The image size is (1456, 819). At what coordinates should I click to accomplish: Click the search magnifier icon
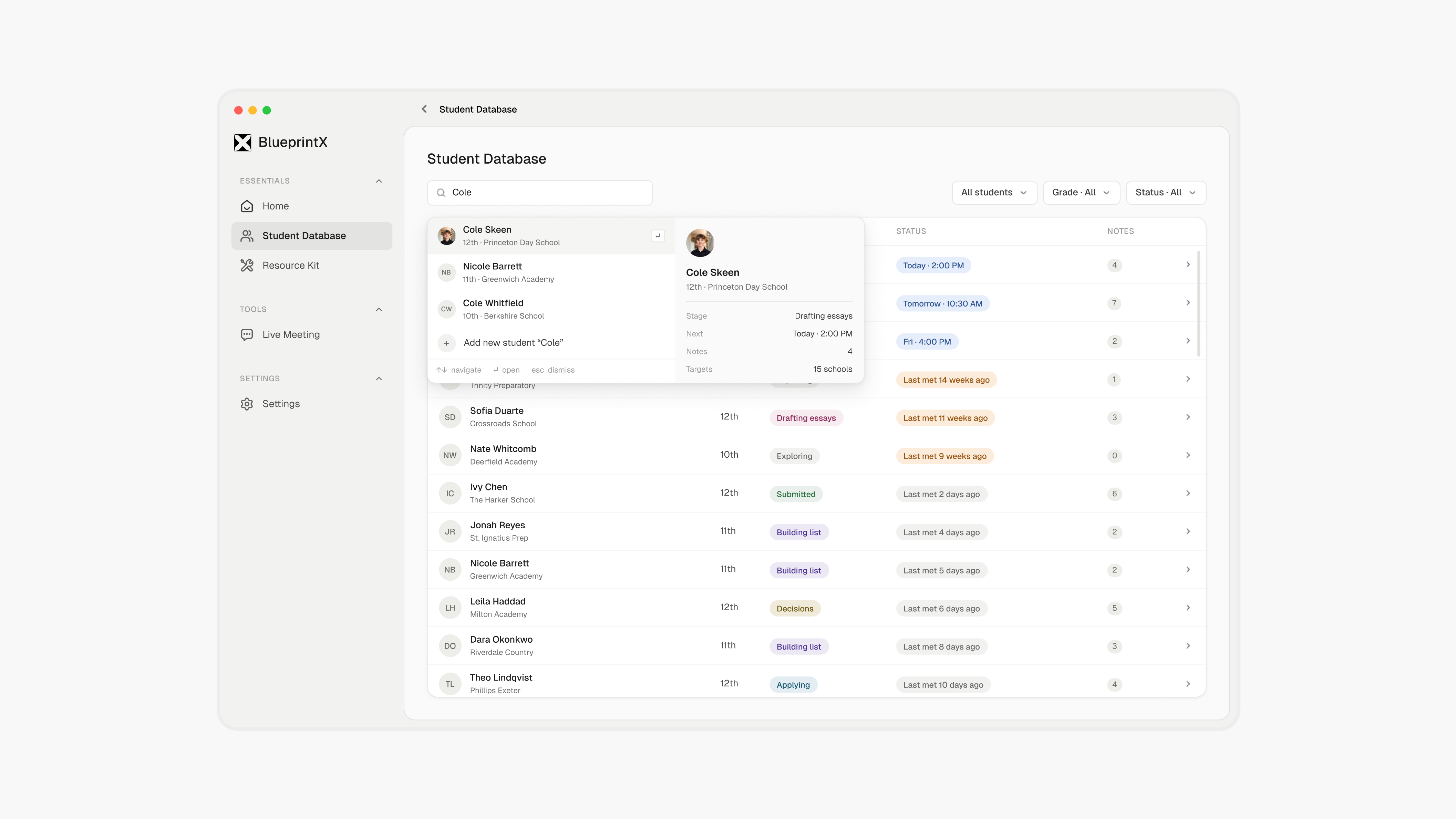pyautogui.click(x=441, y=193)
